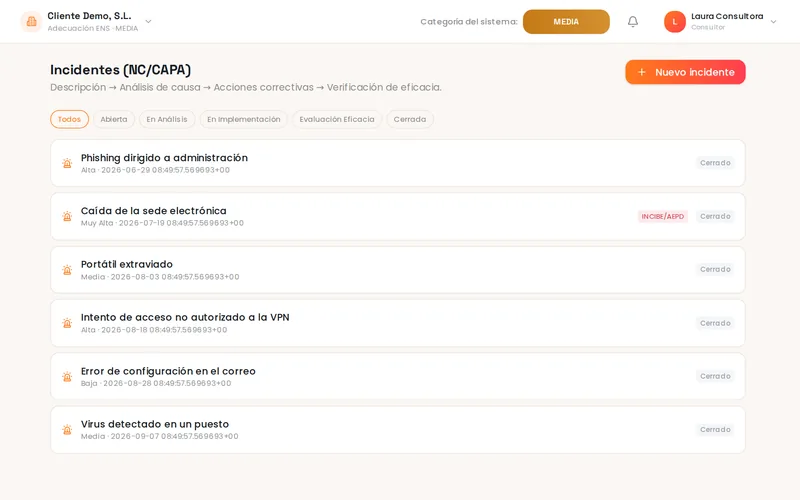Viewport: 800px width, 500px height.
Task: Click alarm icon beside Intento de acceso VPN
Action: [67, 323]
